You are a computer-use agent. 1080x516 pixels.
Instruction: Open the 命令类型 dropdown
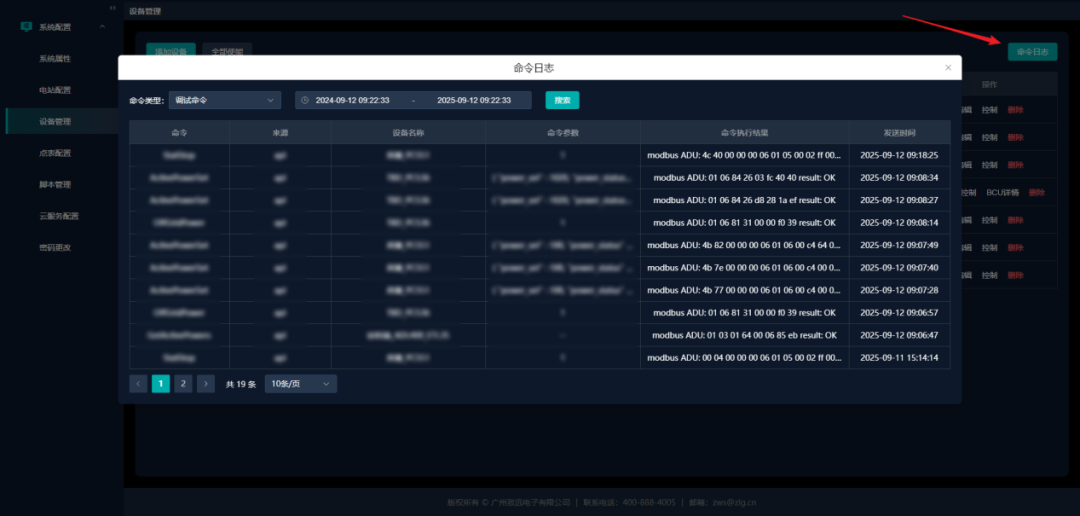[x=225, y=100]
